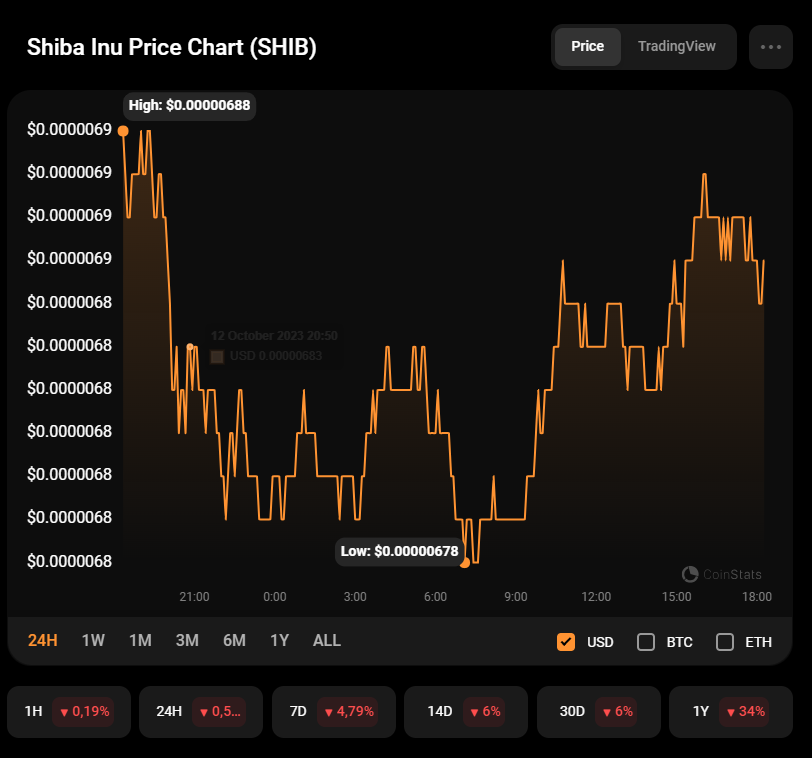Click the 1H price change card
This screenshot has width=812, height=758.
click(x=69, y=711)
